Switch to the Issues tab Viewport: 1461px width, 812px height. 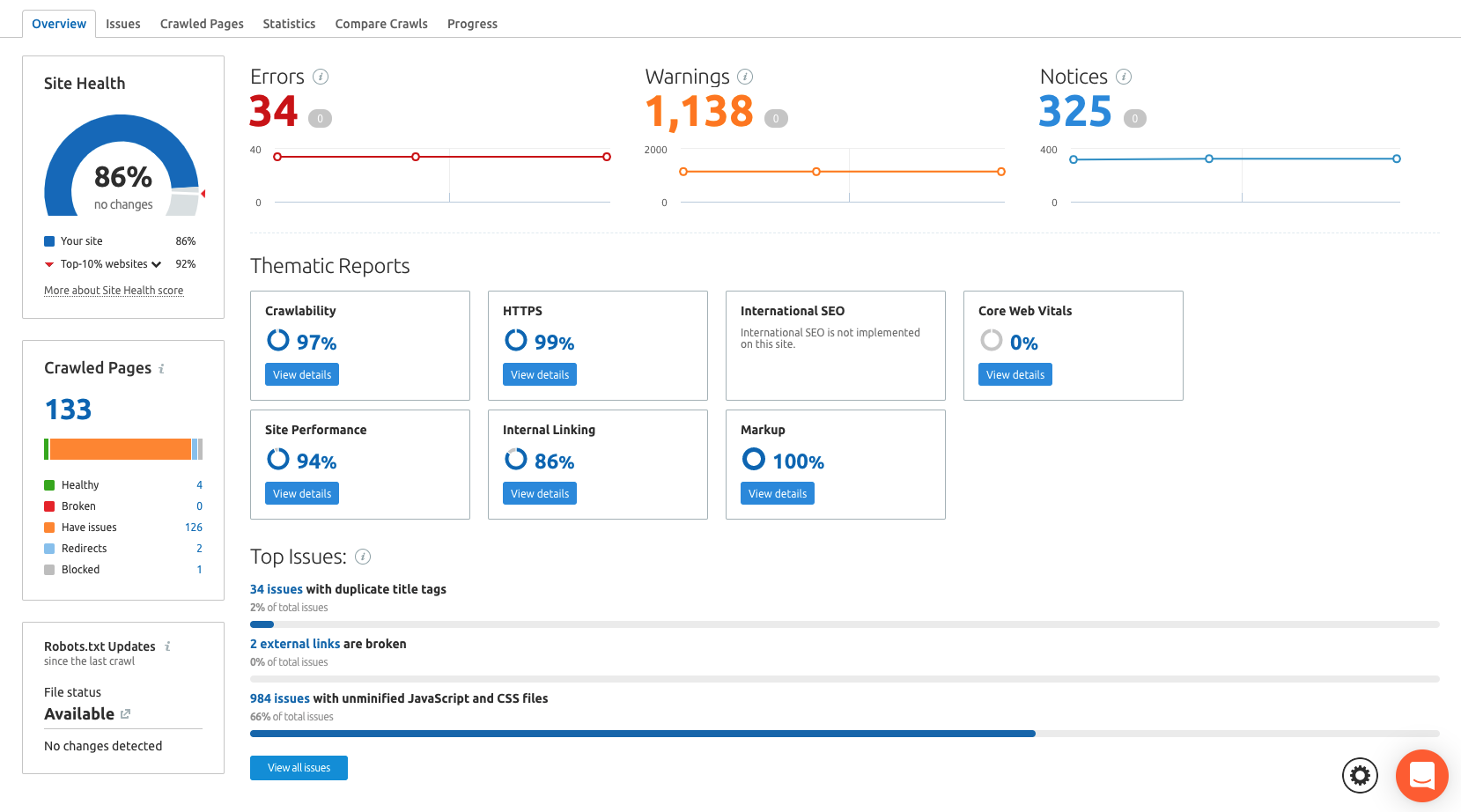[x=123, y=24]
